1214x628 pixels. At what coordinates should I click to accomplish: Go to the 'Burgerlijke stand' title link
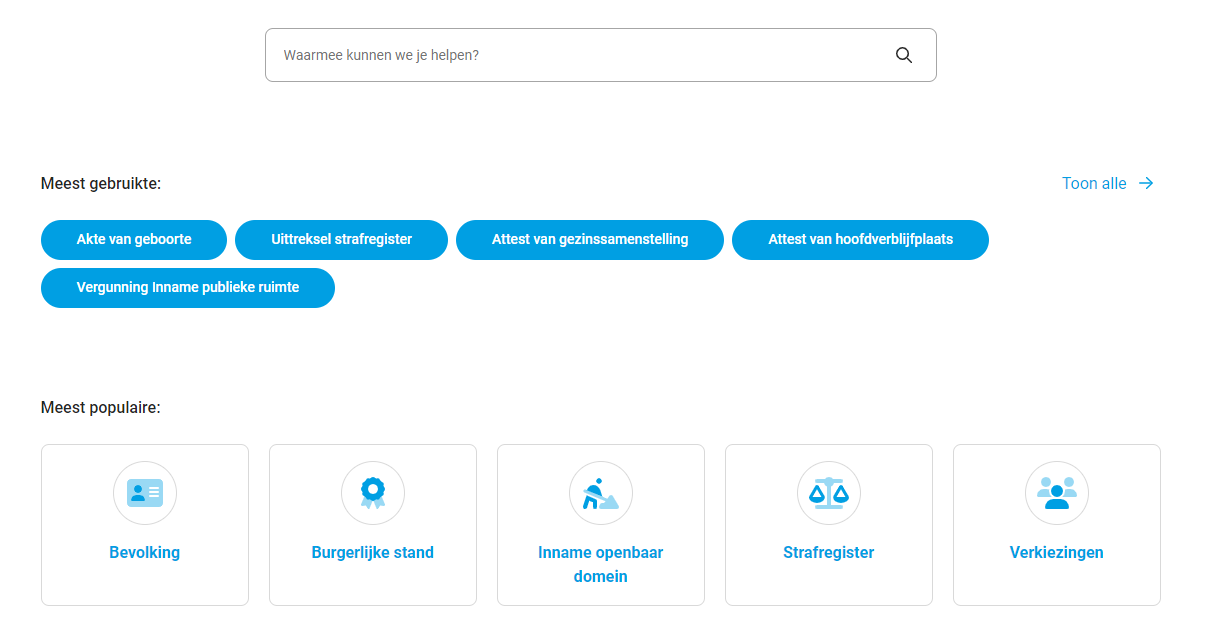tap(373, 552)
